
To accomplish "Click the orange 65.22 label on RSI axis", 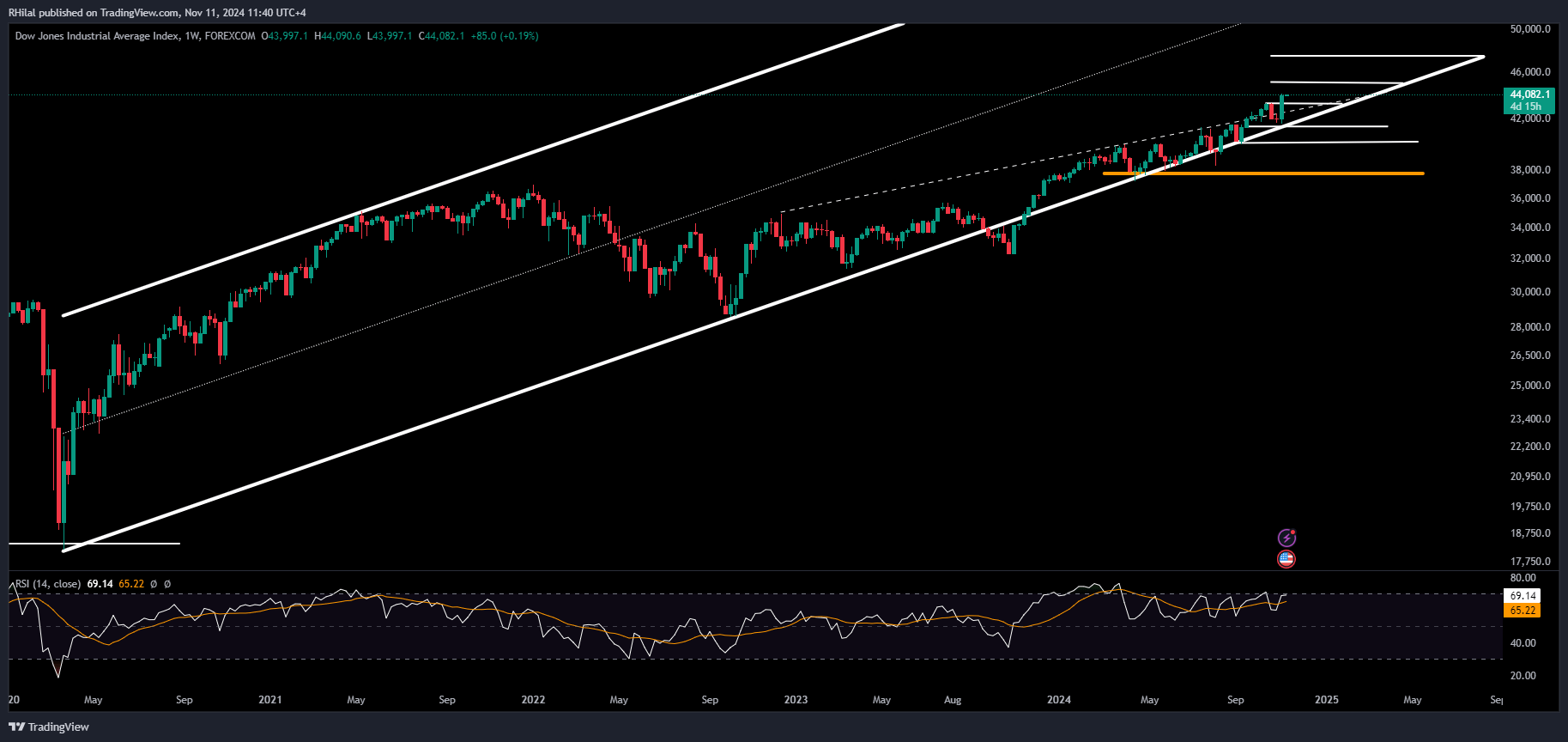I will coord(1523,611).
